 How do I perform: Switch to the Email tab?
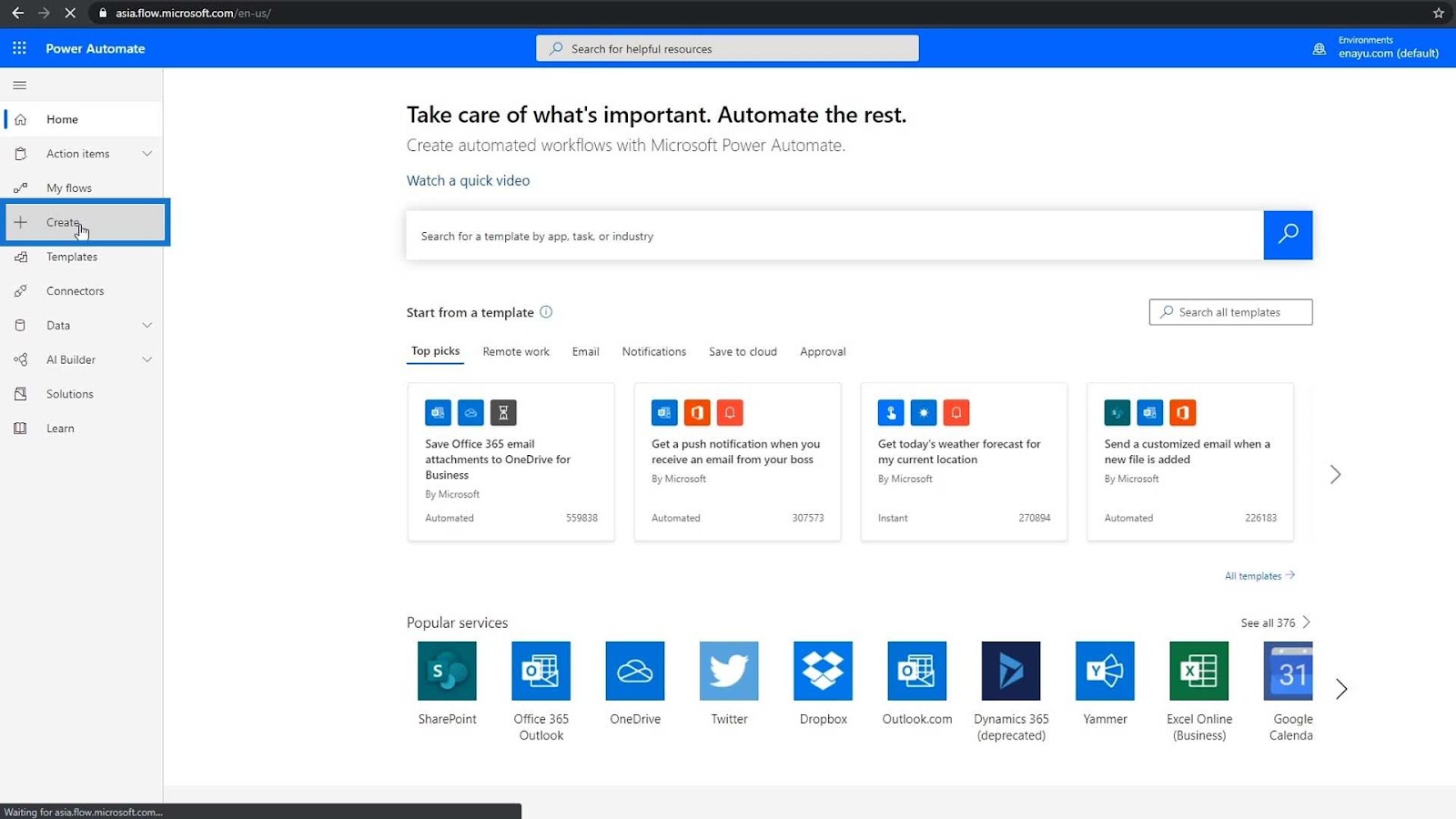tap(585, 351)
